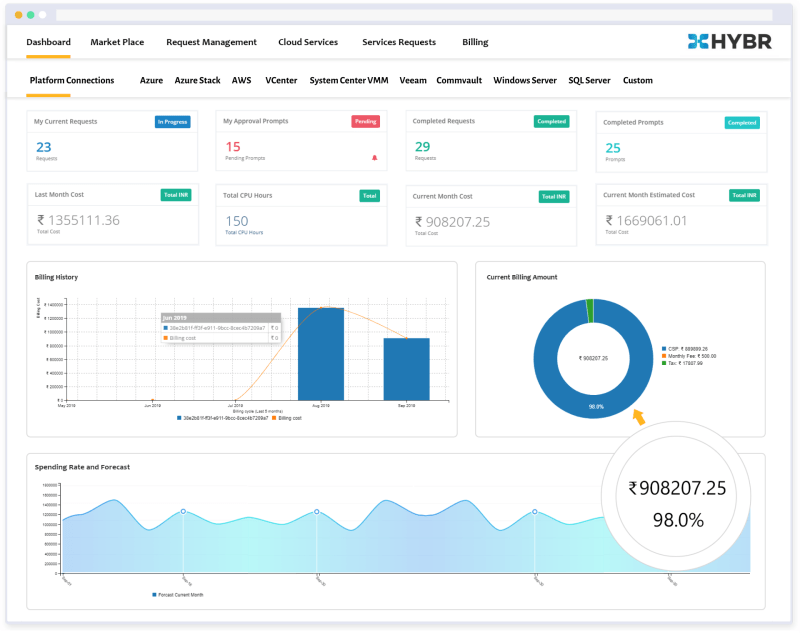The image size is (800, 635).
Task: Switch to the Billing tab
Action: pos(474,42)
